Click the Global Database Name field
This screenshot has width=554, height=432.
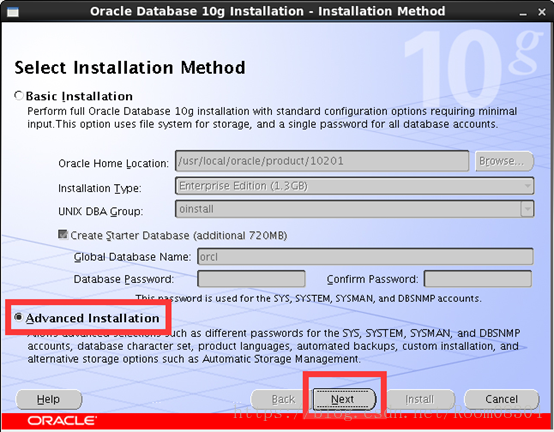(365, 257)
